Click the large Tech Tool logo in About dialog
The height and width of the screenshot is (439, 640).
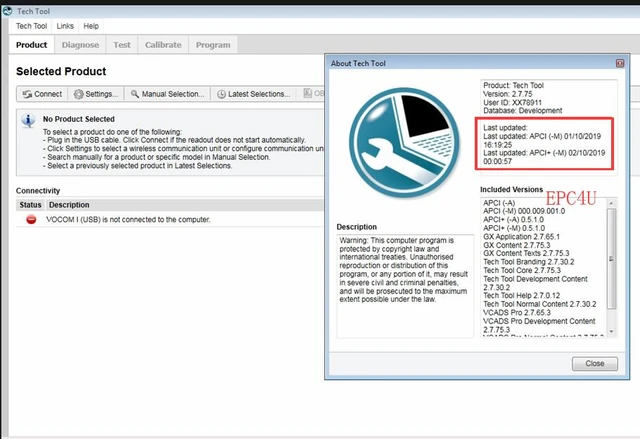pos(404,143)
